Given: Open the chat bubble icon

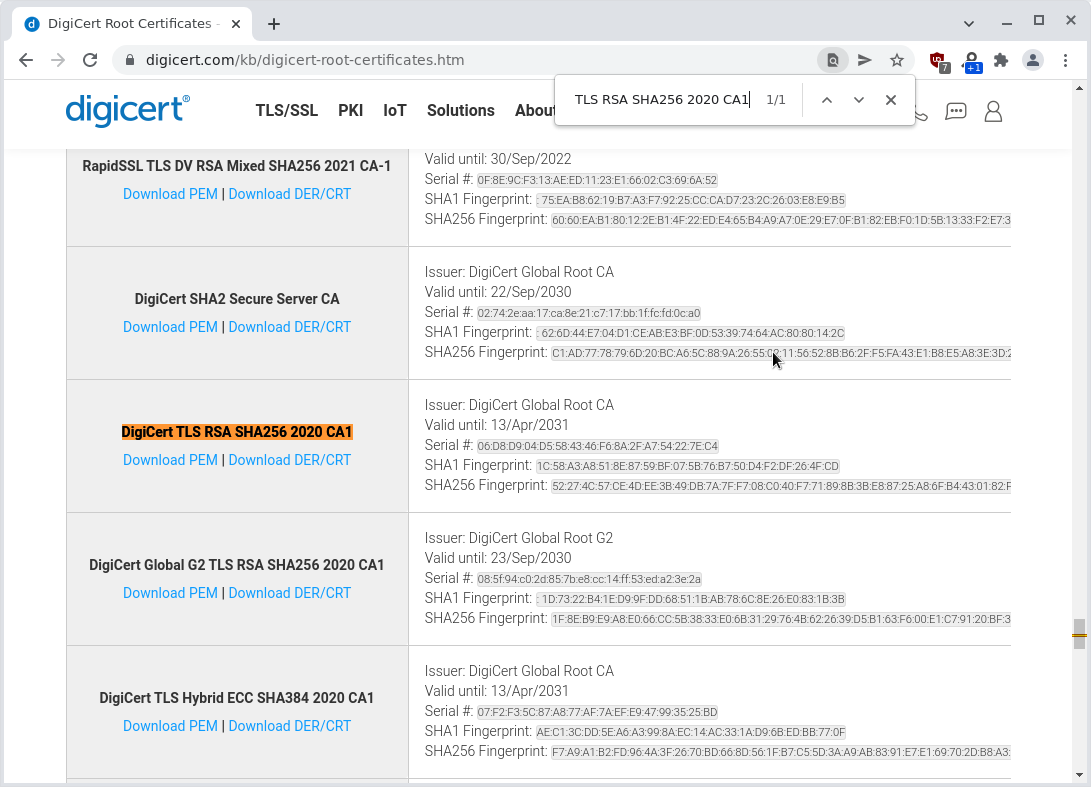Looking at the screenshot, I should [956, 111].
